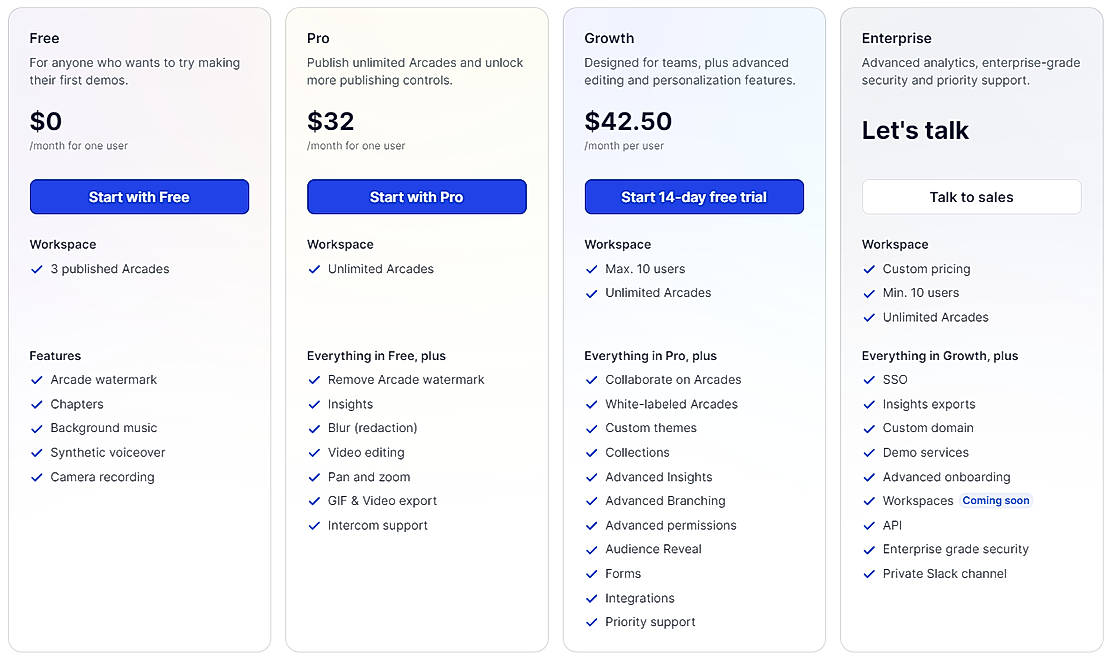Click the Insights exports feature text

click(928, 404)
